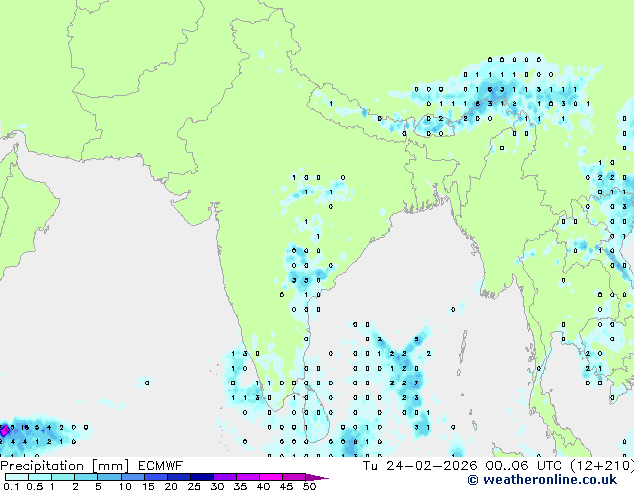The height and width of the screenshot is (490, 634).
Task: Click the 15–20 mm legend swatch
Action: 155,477
